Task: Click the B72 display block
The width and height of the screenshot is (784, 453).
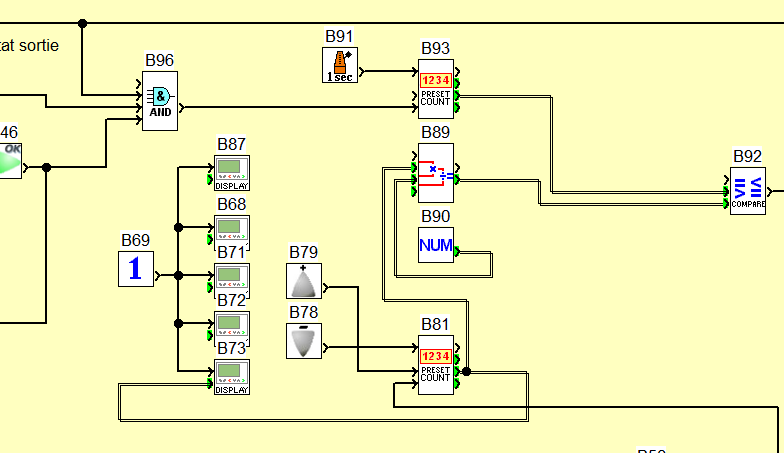Action: [232, 324]
